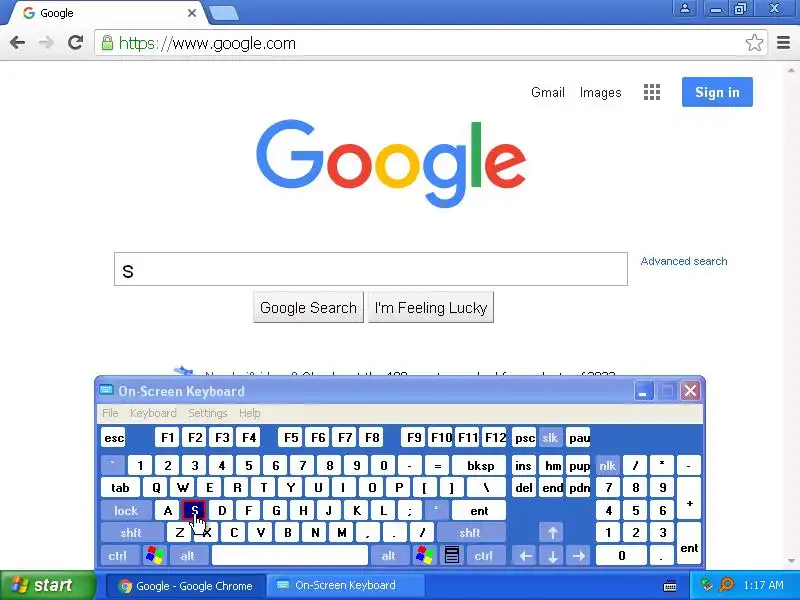Toggle the right shft key
Viewport: 800px width, 600px height.
(470, 533)
